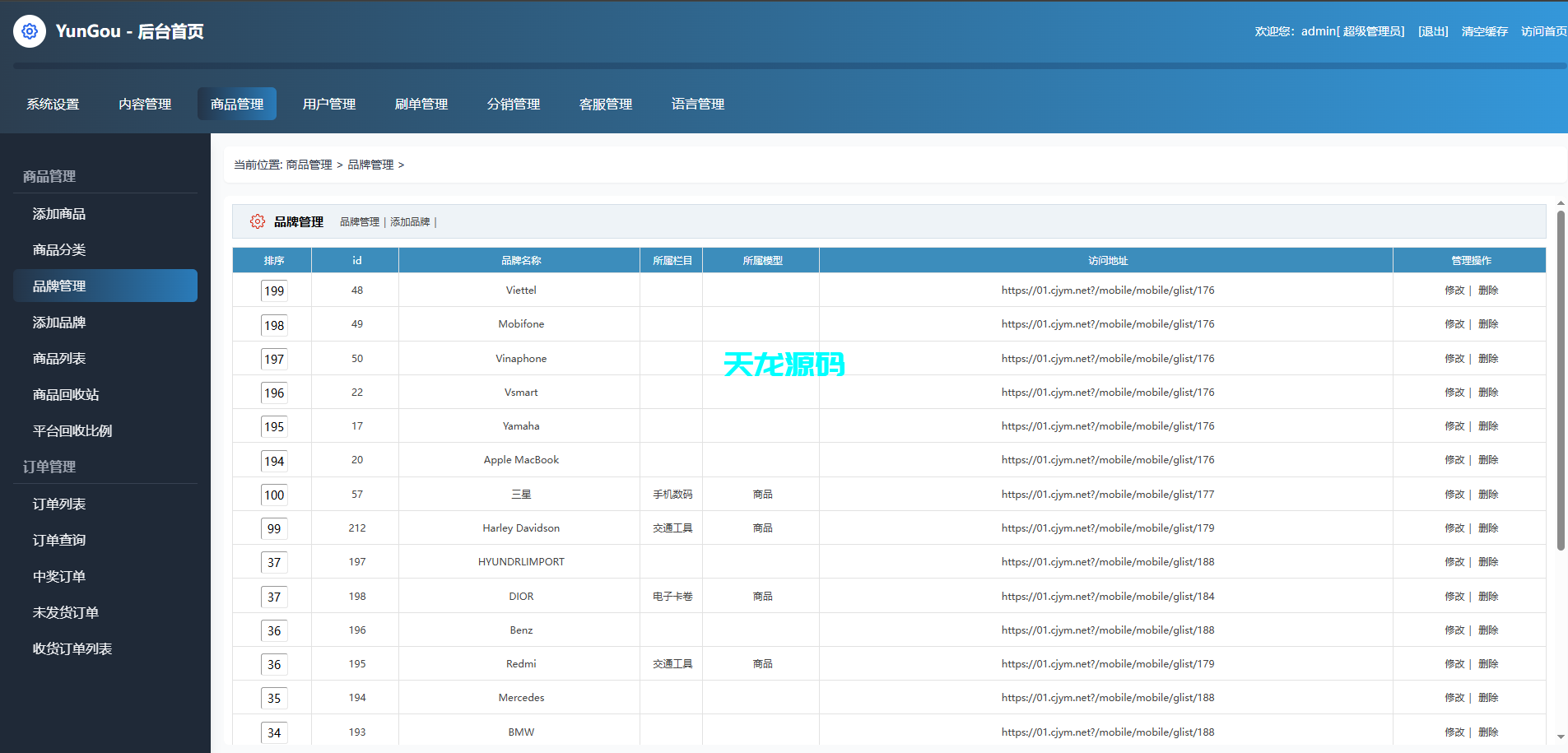The image size is (1568, 753).
Task: Click the gear icon beside 品牌管理 panel title
Action: click(257, 221)
